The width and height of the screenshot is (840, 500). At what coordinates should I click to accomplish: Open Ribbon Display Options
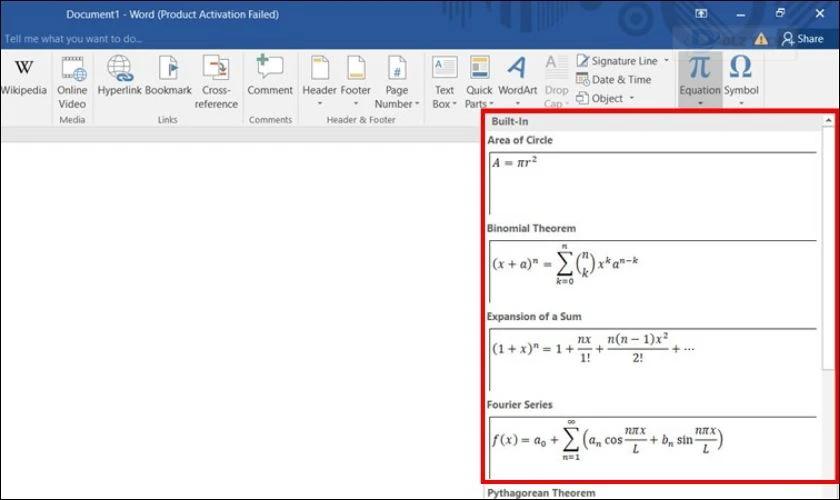(701, 14)
